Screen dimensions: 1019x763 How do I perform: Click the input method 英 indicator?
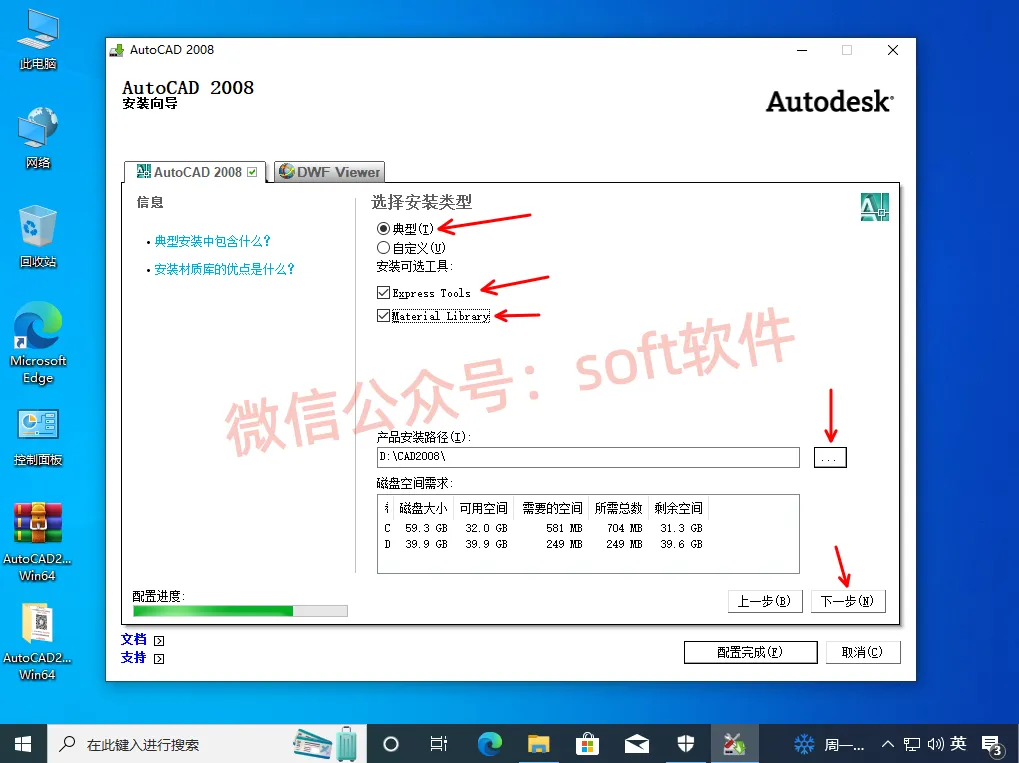[959, 744]
